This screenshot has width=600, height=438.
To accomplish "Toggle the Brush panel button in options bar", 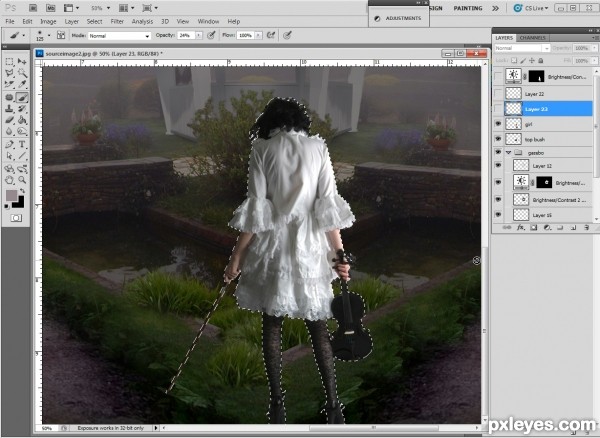I will coord(61,35).
